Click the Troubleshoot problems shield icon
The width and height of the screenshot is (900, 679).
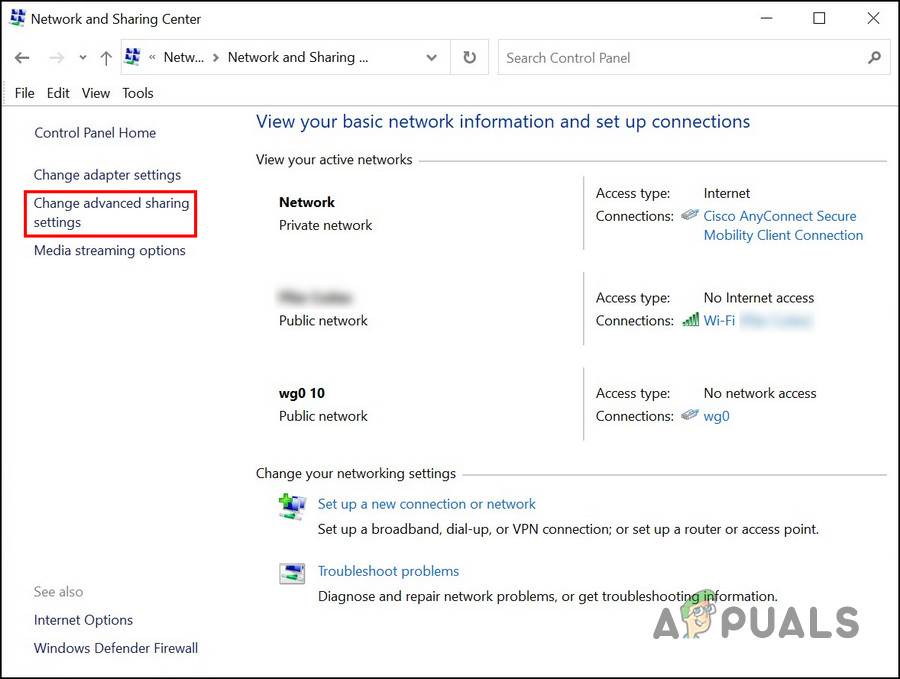pos(292,573)
